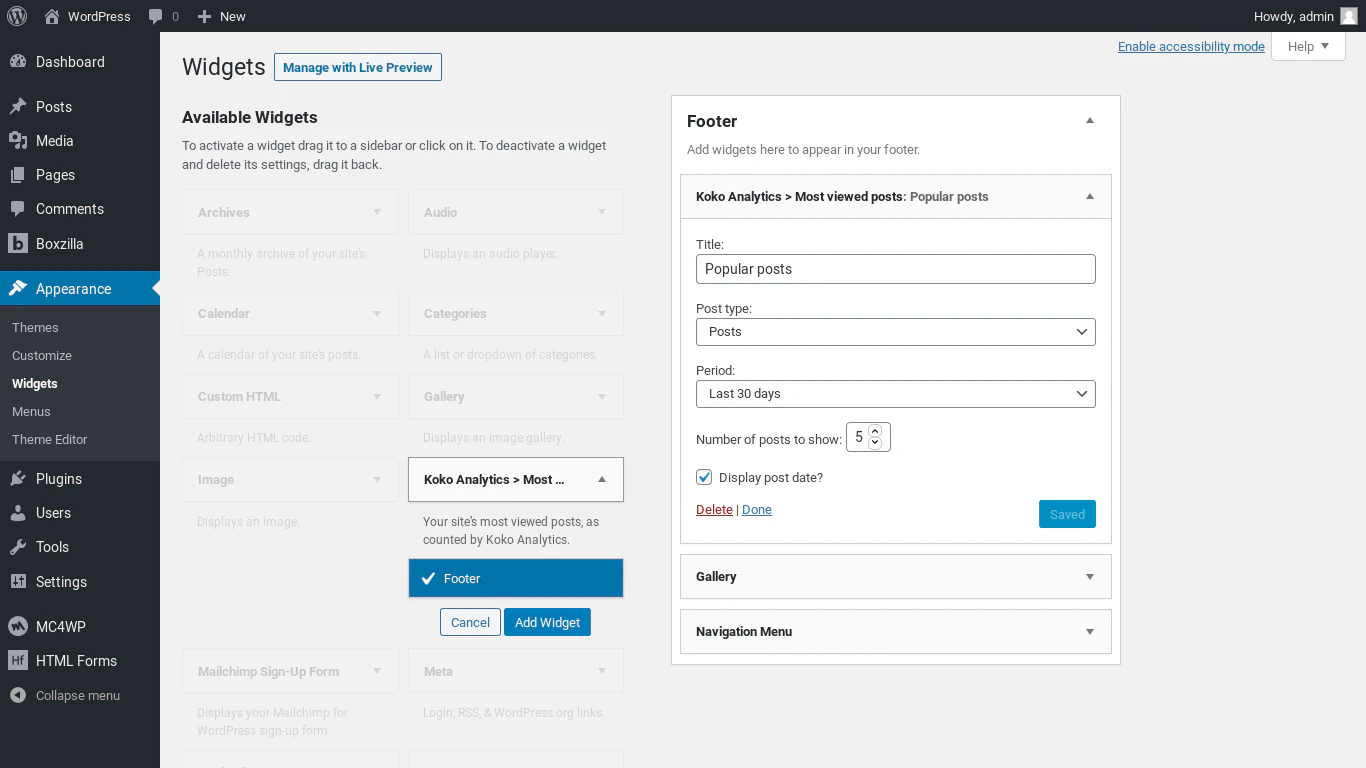Click the Add Widget button

pos(547,622)
